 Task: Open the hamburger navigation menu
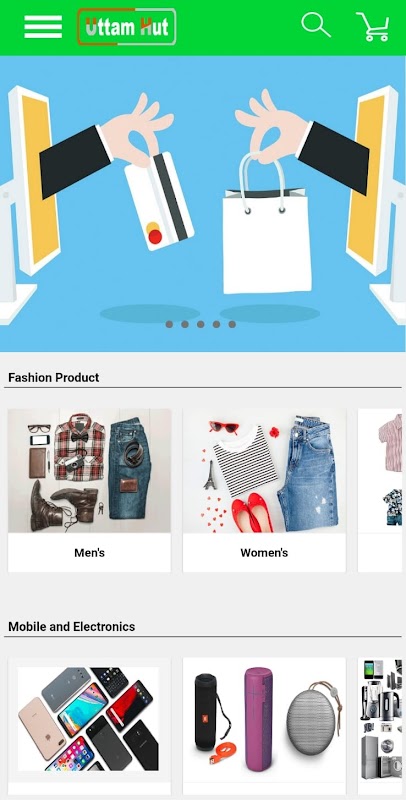click(43, 27)
